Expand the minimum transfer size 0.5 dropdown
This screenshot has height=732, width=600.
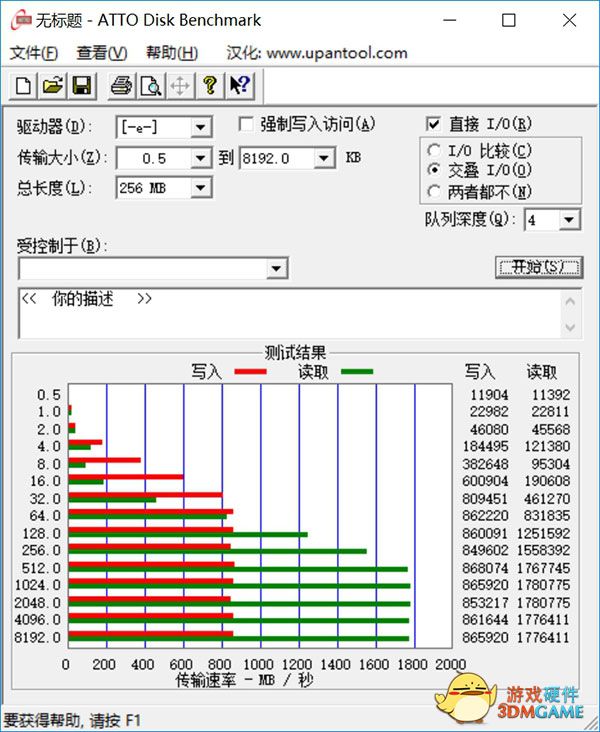tap(201, 159)
